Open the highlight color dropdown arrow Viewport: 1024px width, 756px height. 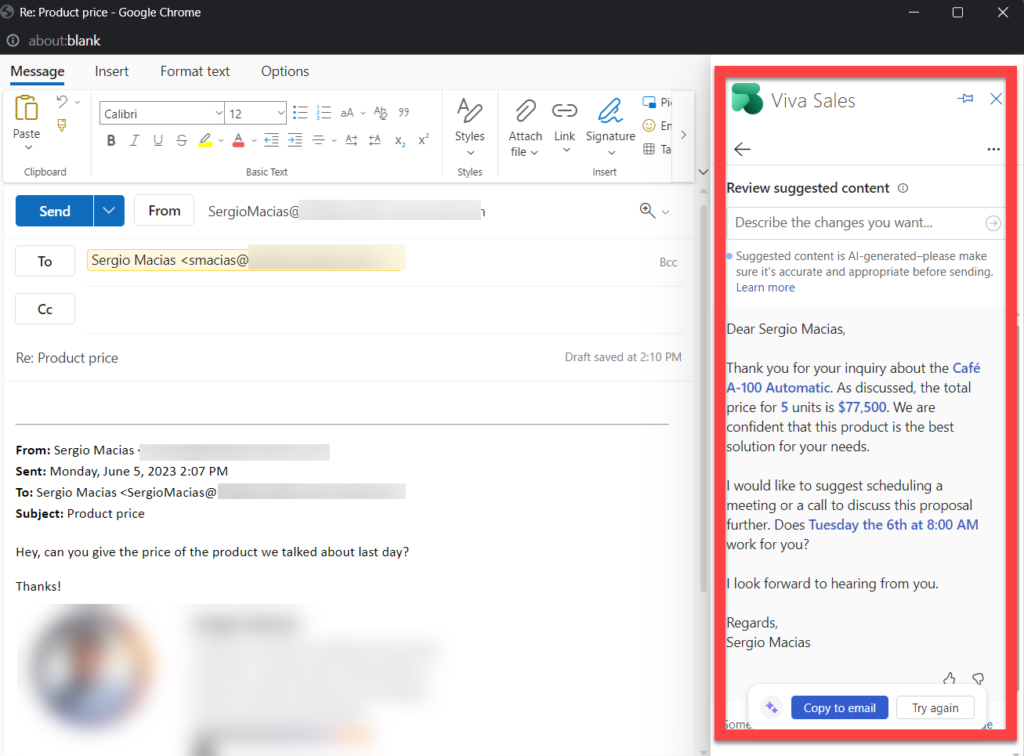coord(221,140)
